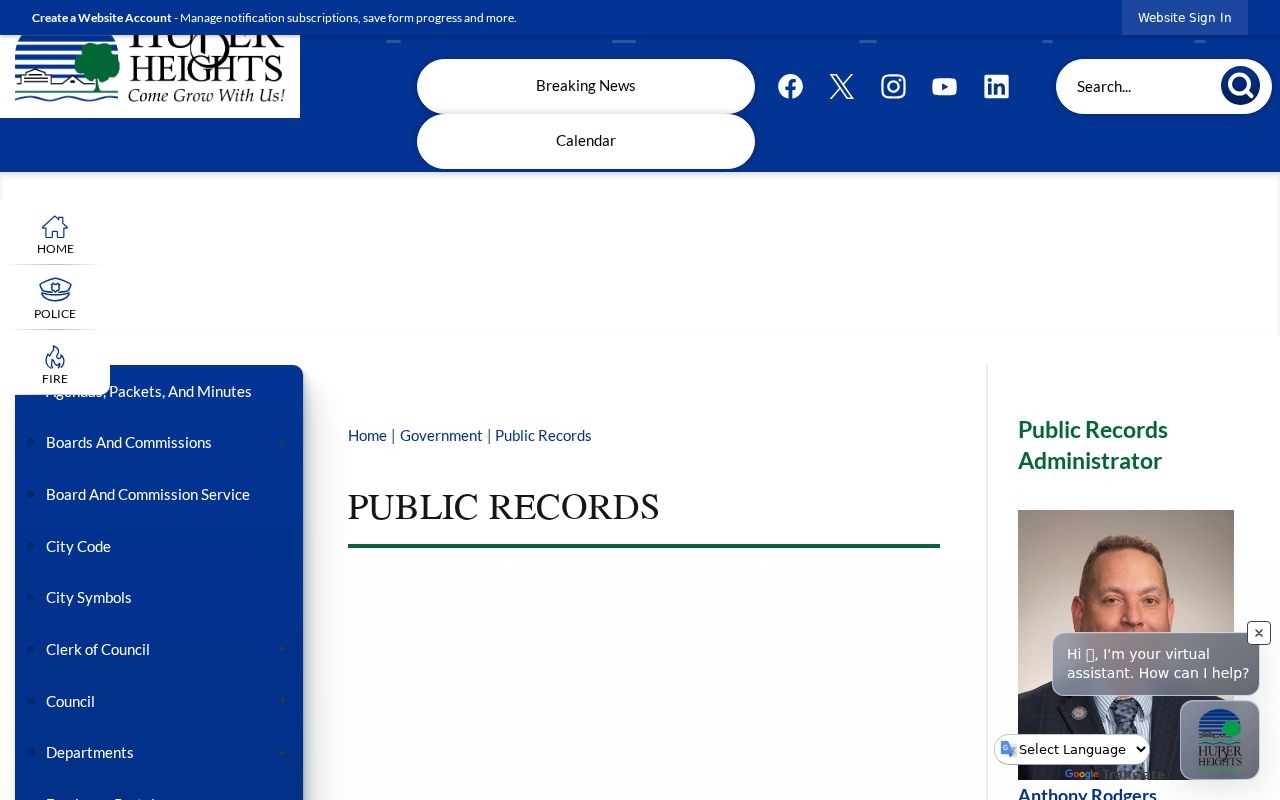The width and height of the screenshot is (1280, 800).
Task: Close the virtual assistant popup
Action: point(1259,633)
